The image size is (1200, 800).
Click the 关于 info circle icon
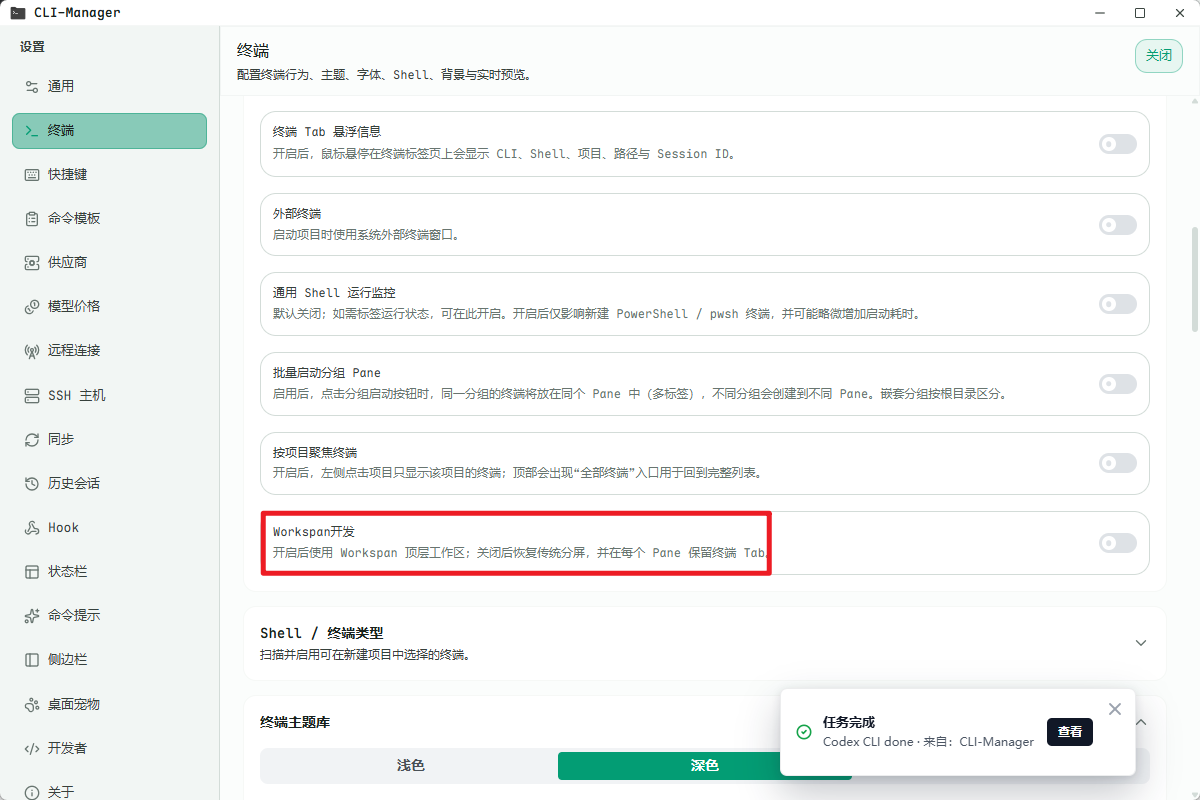31,792
